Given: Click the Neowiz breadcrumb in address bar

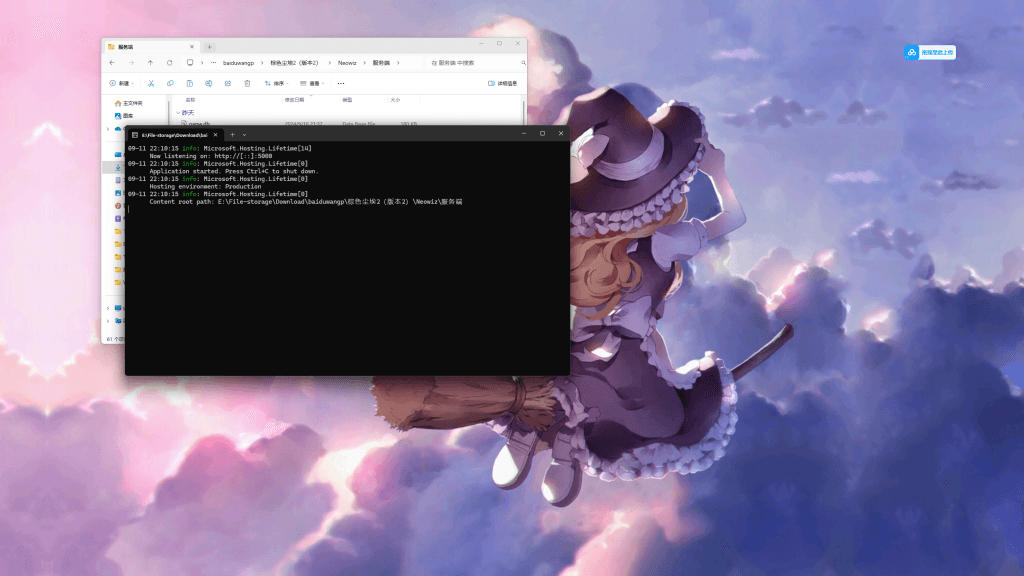Looking at the screenshot, I should tap(347, 62).
